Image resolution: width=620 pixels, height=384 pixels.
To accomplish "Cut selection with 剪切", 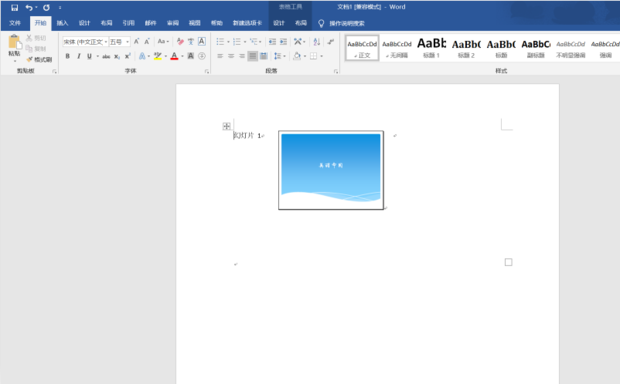I will pyautogui.click(x=36, y=38).
